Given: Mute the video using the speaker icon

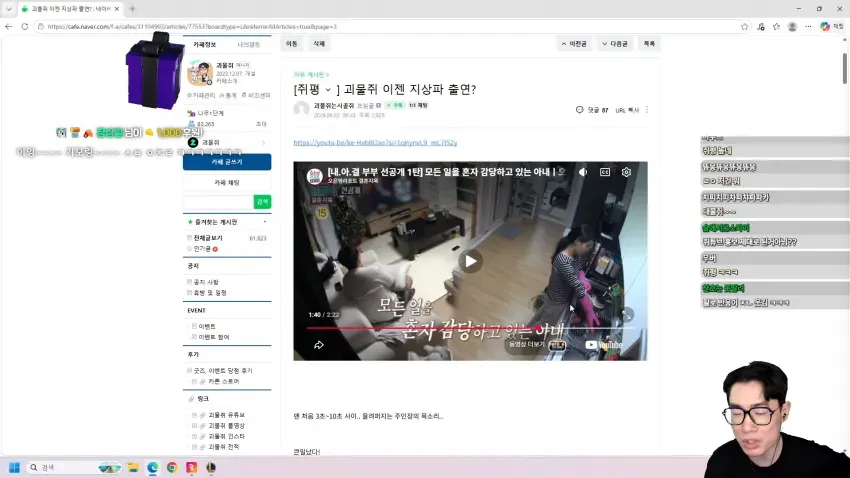Looking at the screenshot, I should 583,172.
